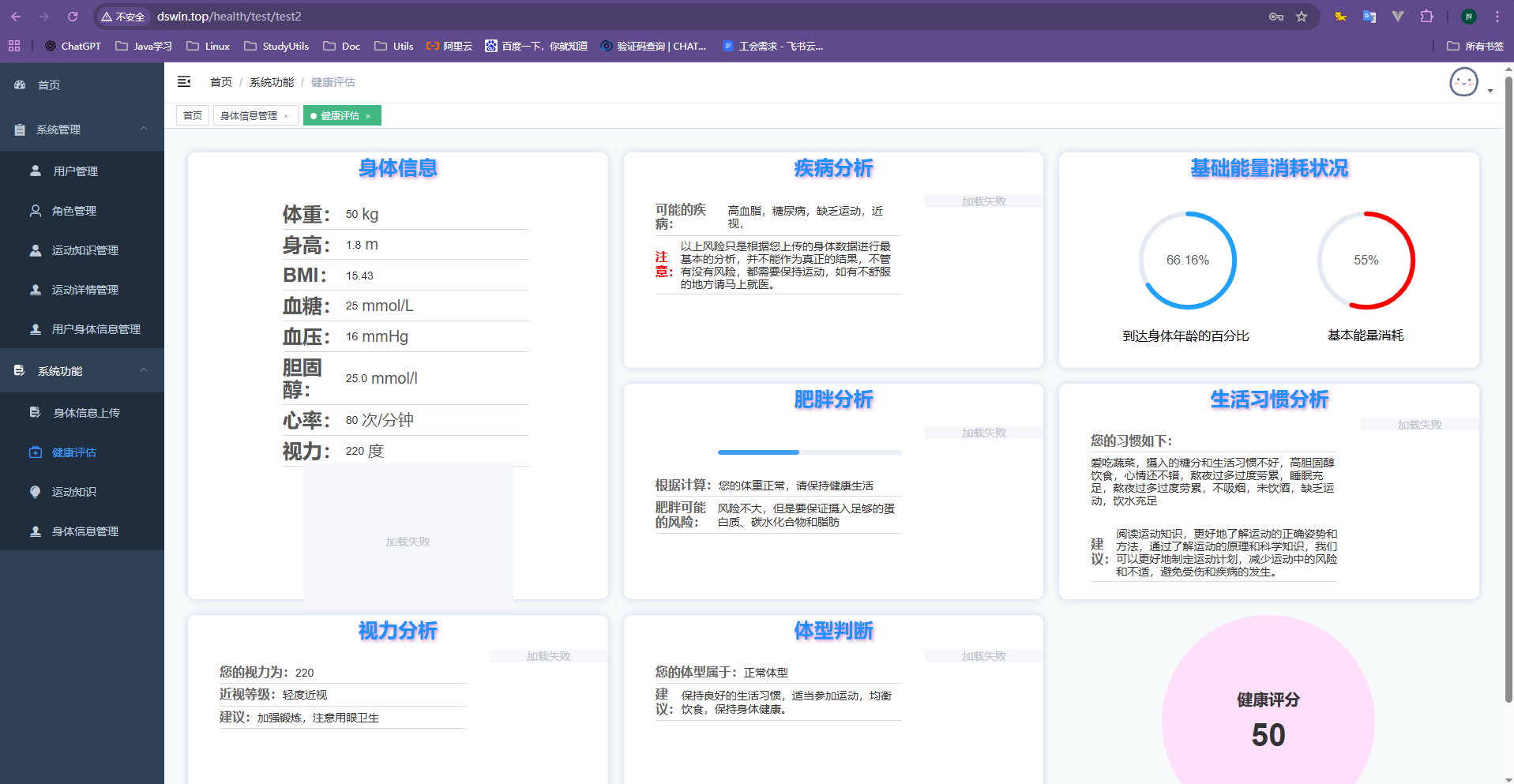Click the browser forward arrow

click(44, 16)
